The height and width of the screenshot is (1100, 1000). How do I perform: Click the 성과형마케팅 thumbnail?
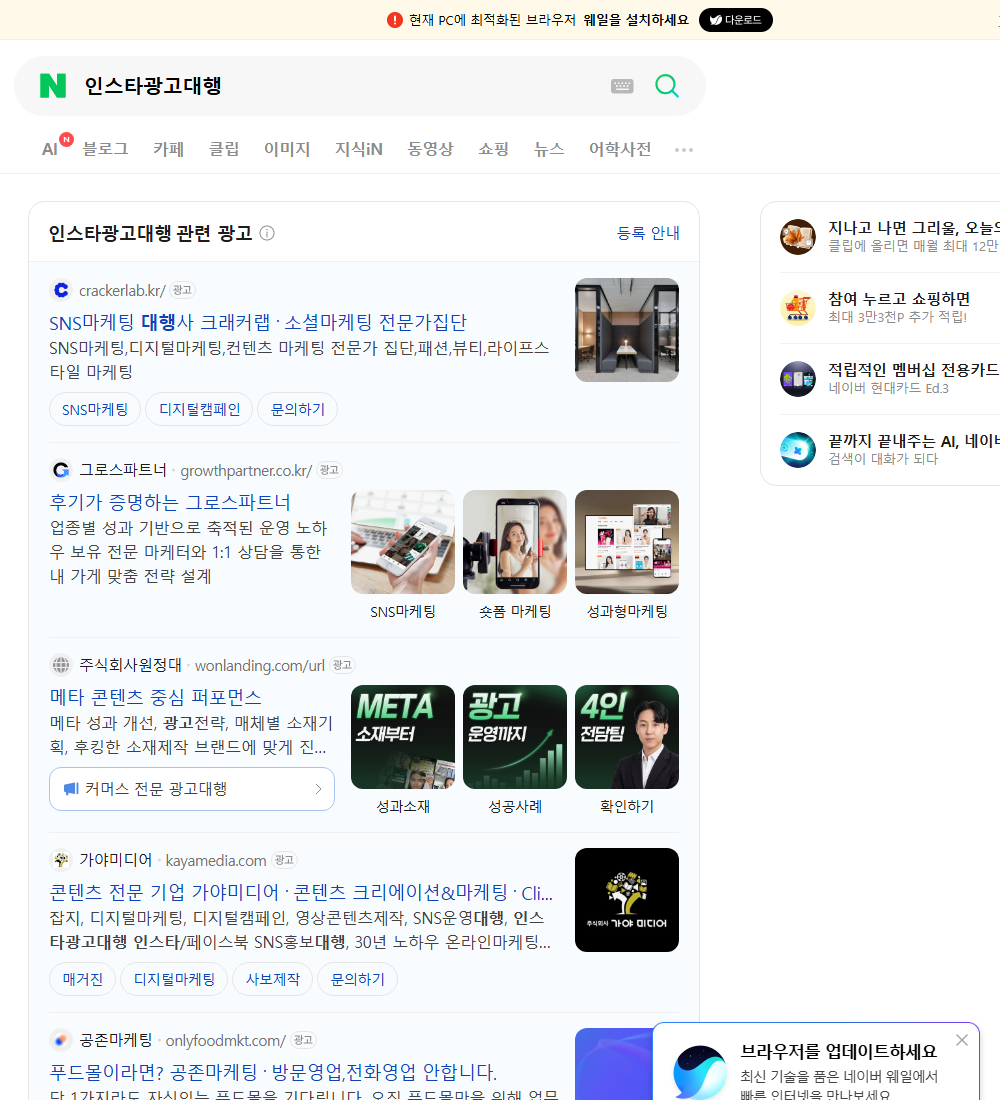(627, 542)
